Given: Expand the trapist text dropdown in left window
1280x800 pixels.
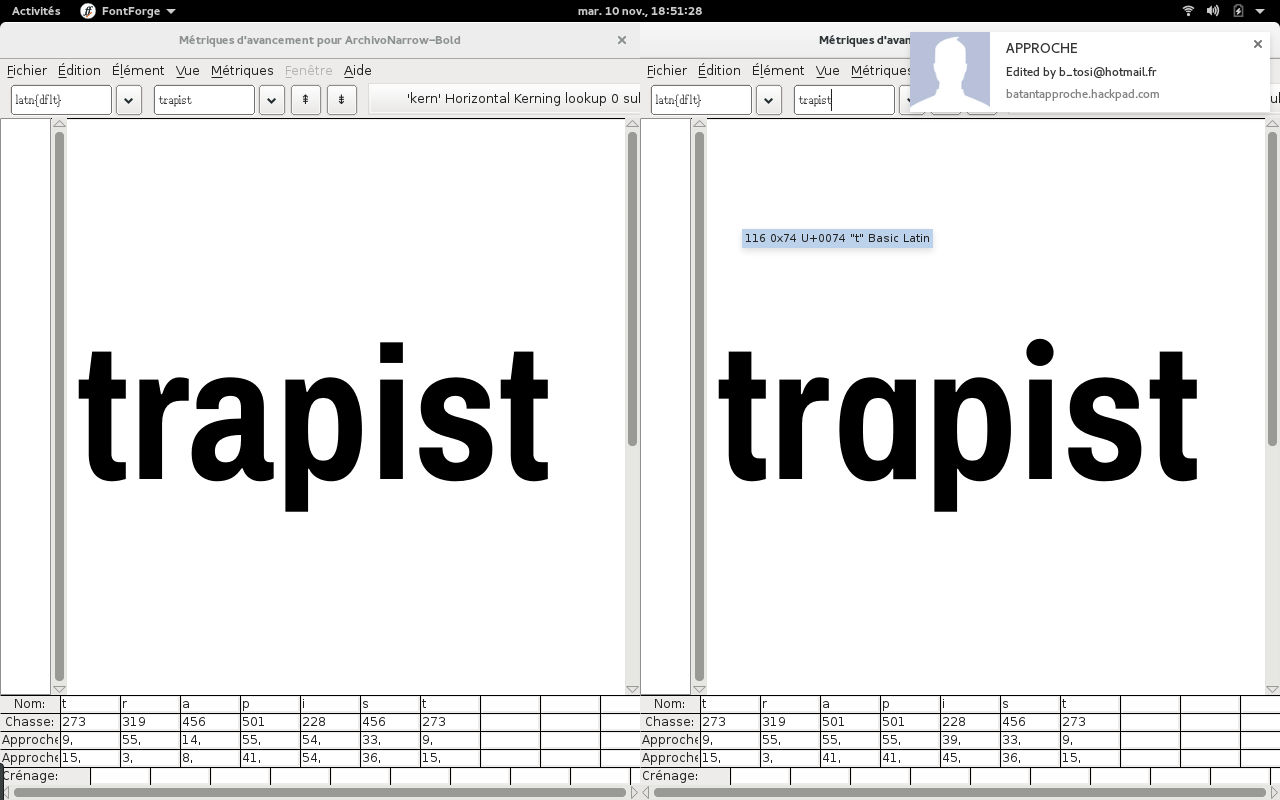Looking at the screenshot, I should [x=271, y=100].
